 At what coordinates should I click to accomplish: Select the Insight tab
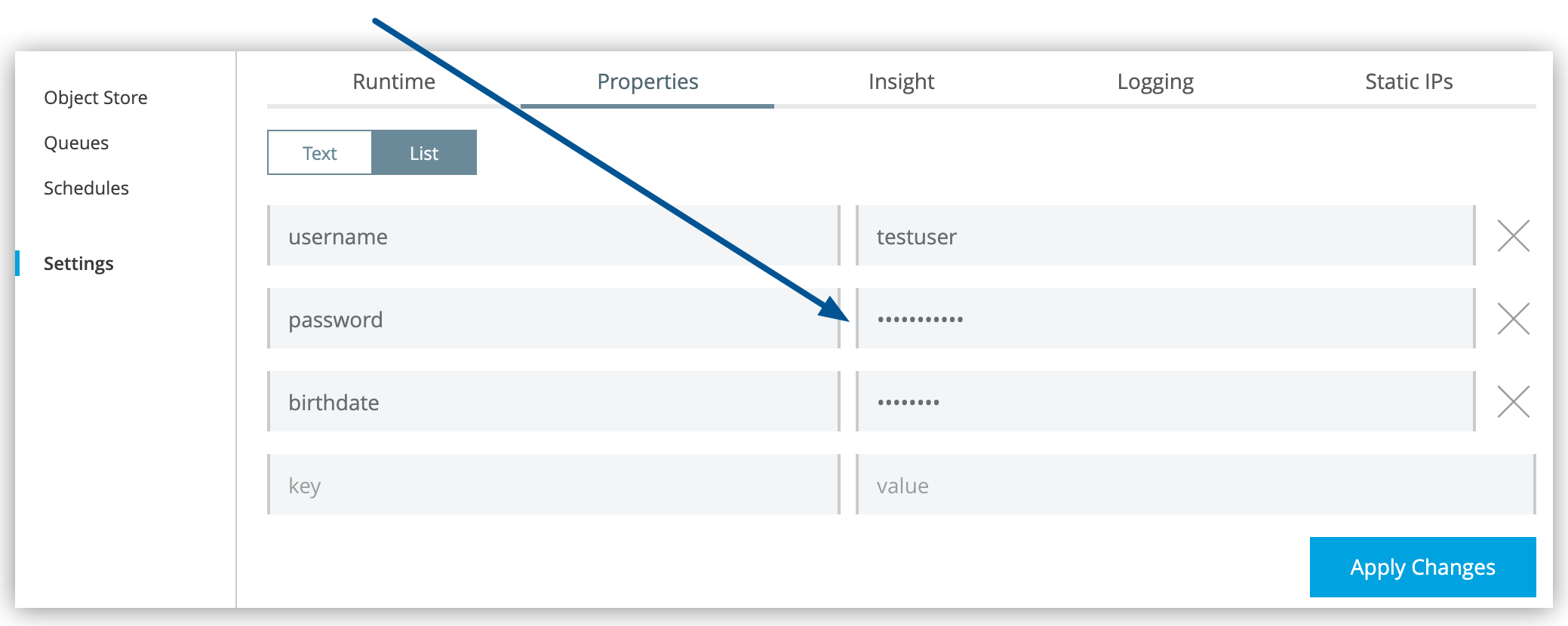pos(902,81)
